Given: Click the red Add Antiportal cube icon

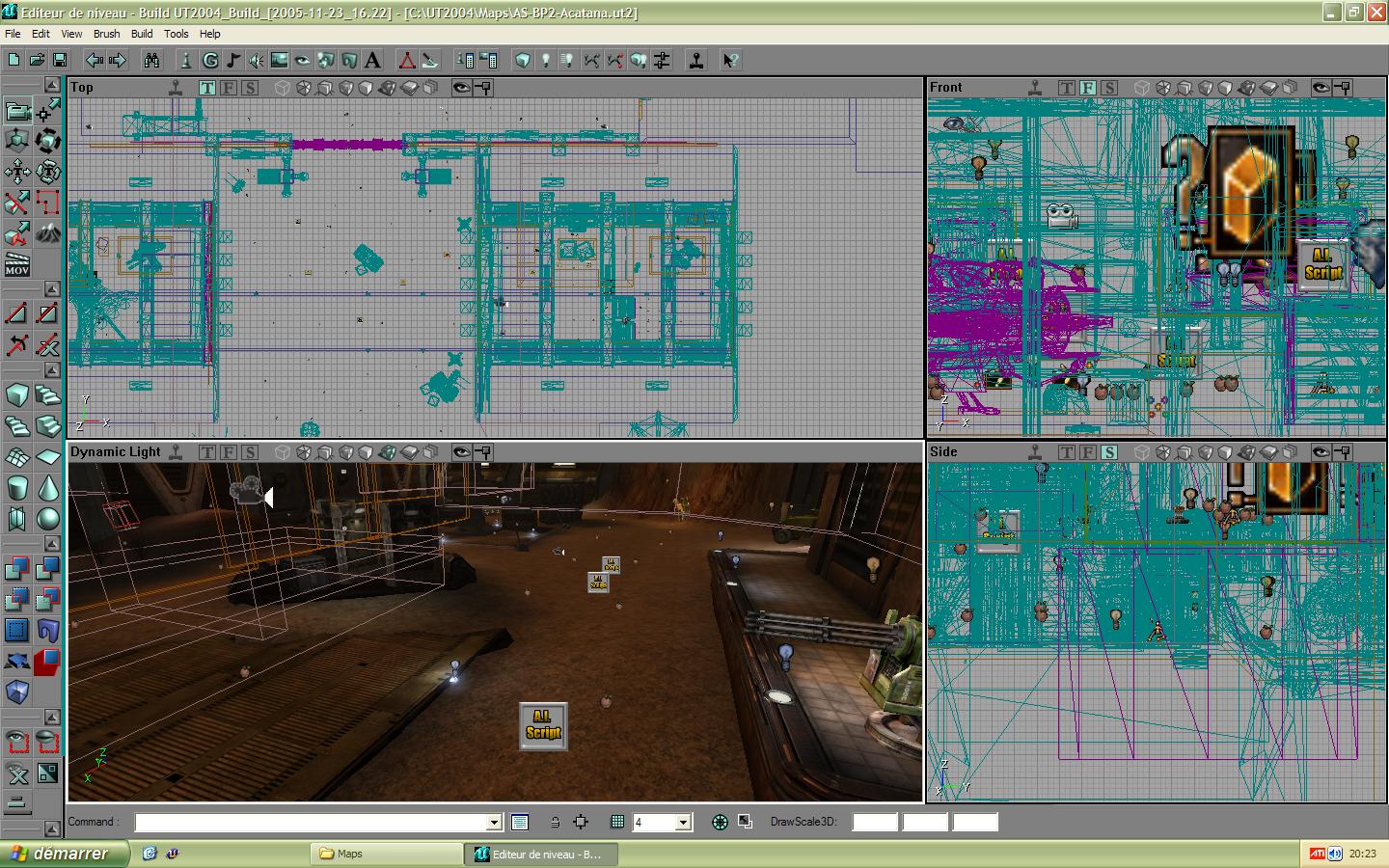Looking at the screenshot, I should (x=48, y=662).
